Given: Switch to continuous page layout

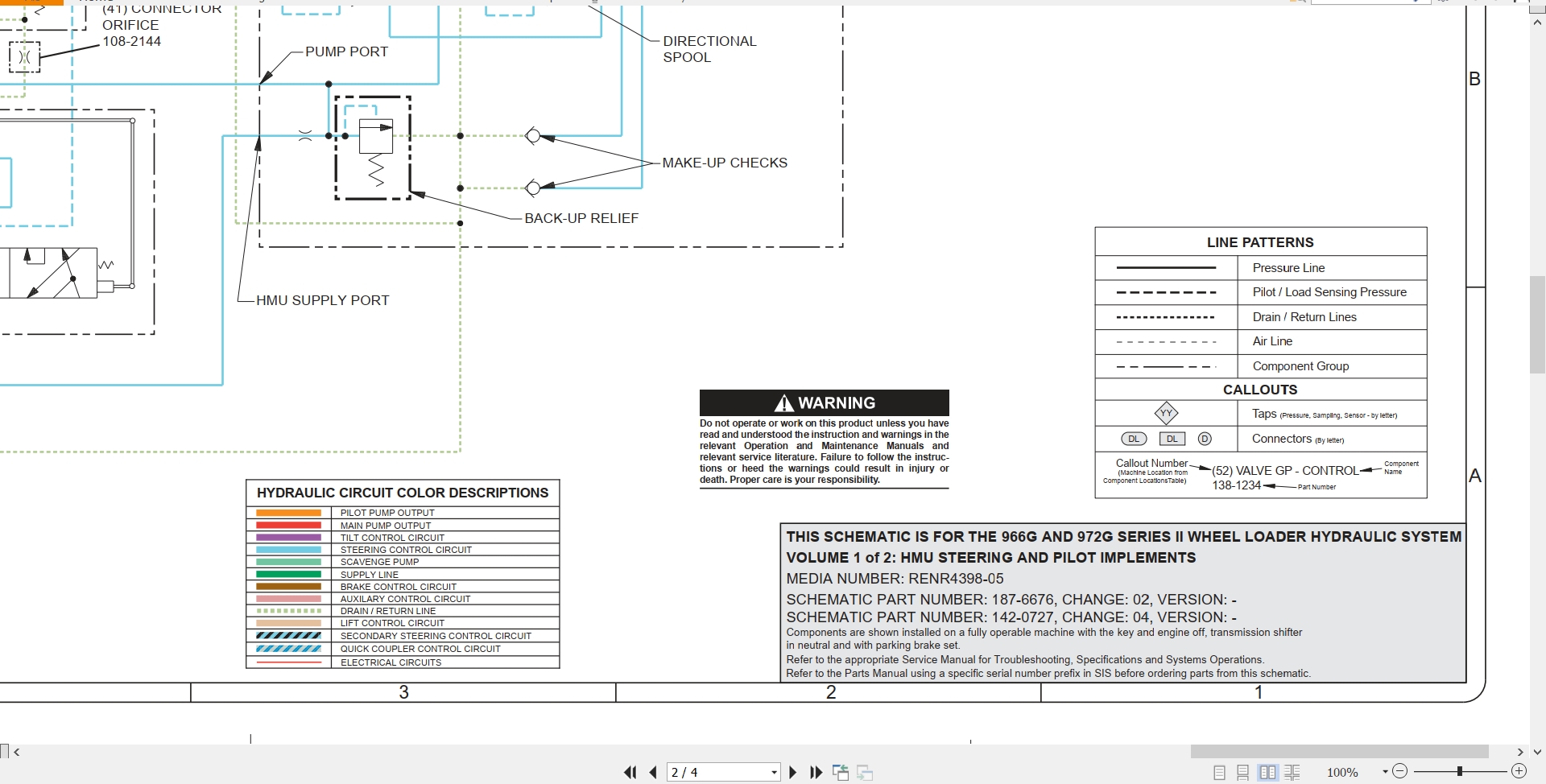Looking at the screenshot, I should pyautogui.click(x=1243, y=773).
